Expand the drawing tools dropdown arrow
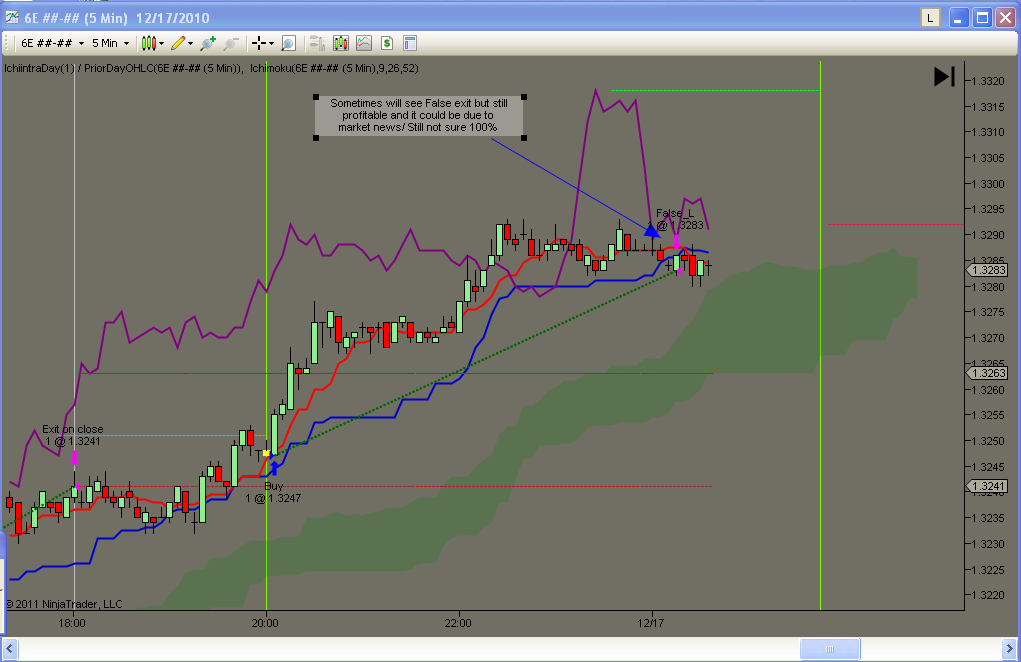Screen dimensions: 1021x662 pos(190,44)
